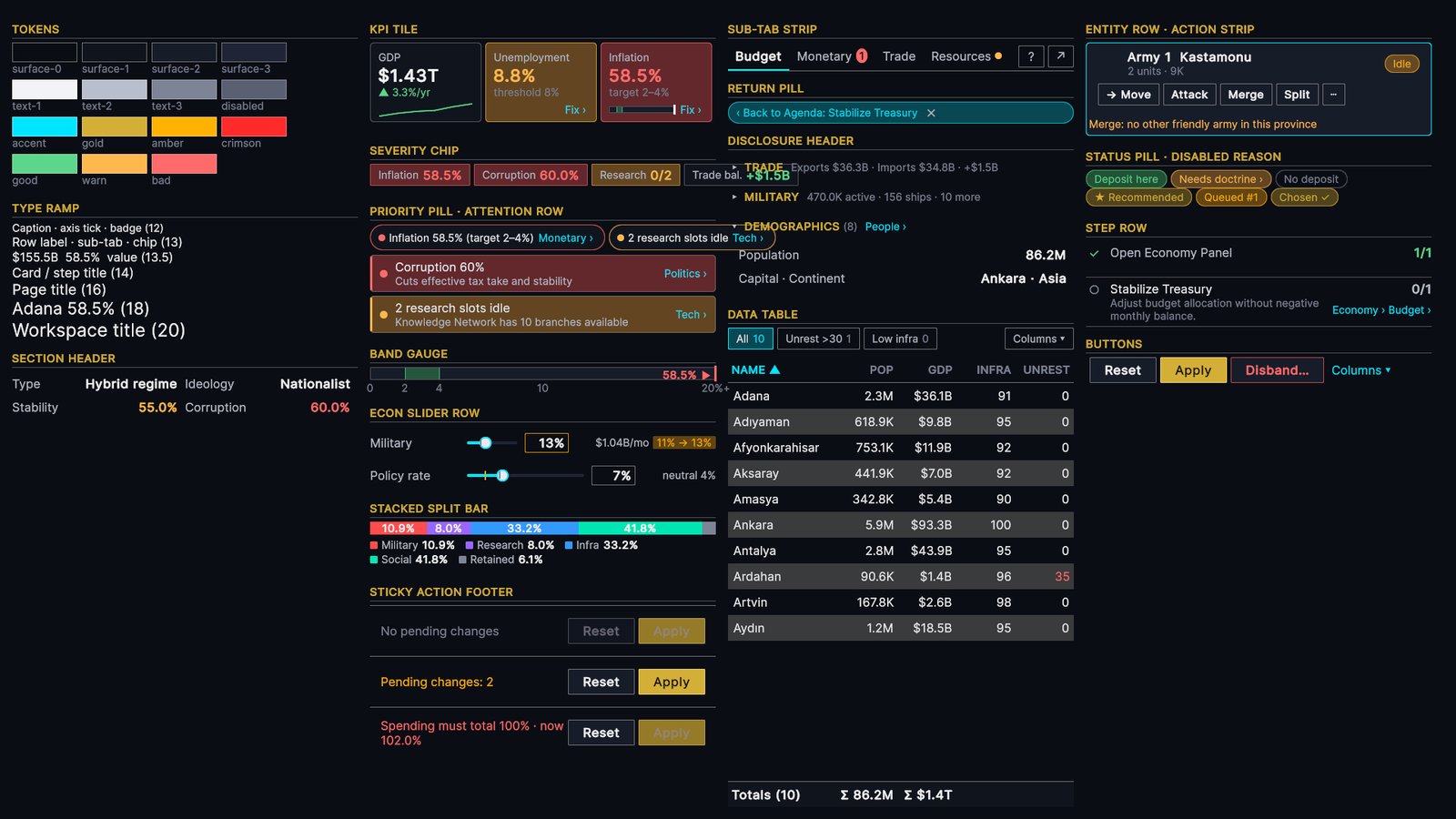
Task: Click the Merge button for Army 1
Action: (x=1245, y=95)
